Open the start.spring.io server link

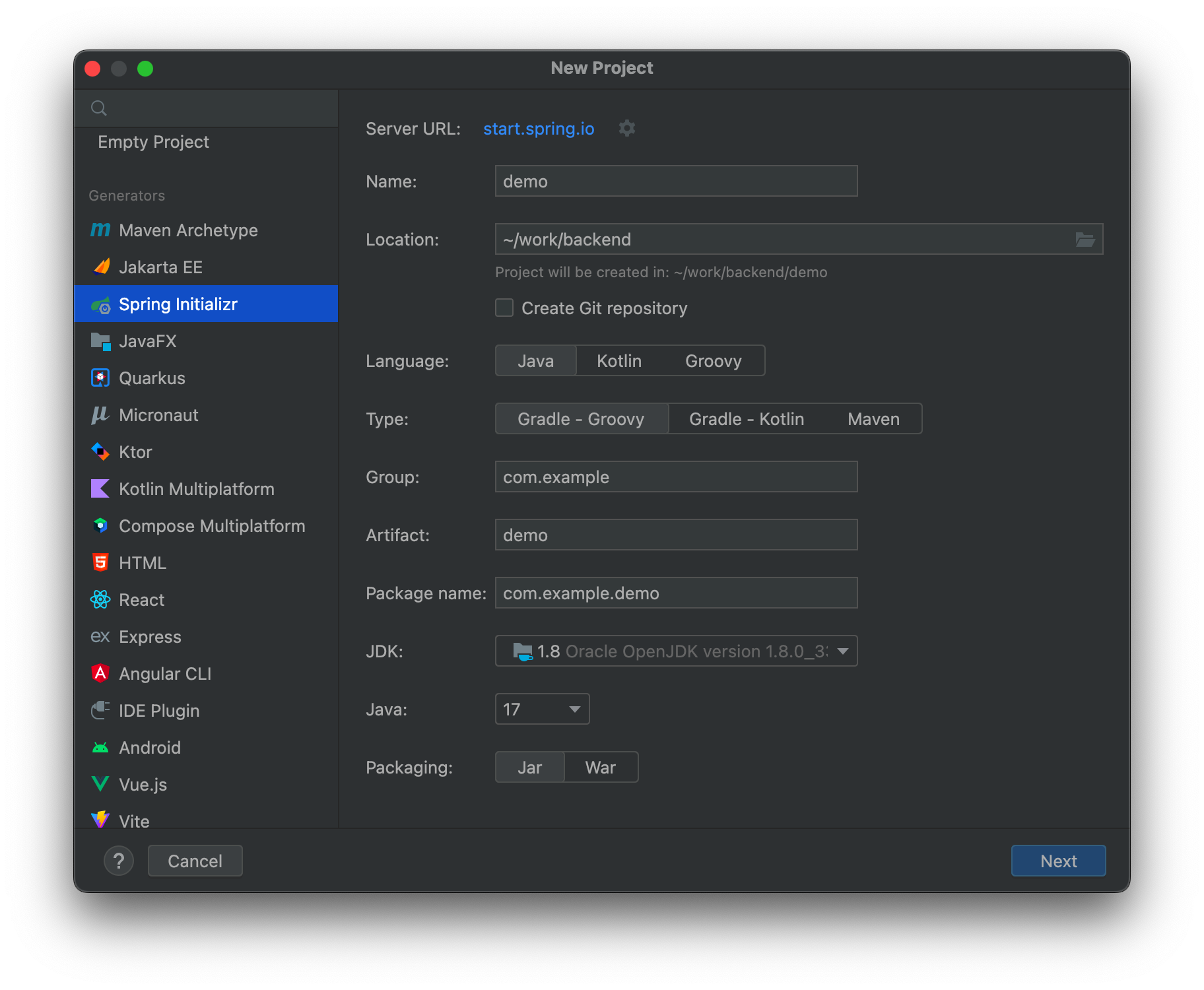pos(539,129)
